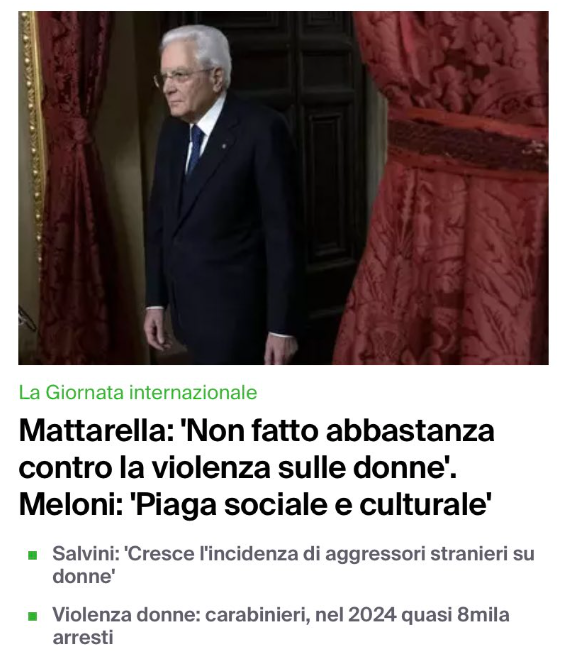The width and height of the screenshot is (563, 666).
Task: Click the word 'donne'' under Salvini bullet
Action: (84, 576)
